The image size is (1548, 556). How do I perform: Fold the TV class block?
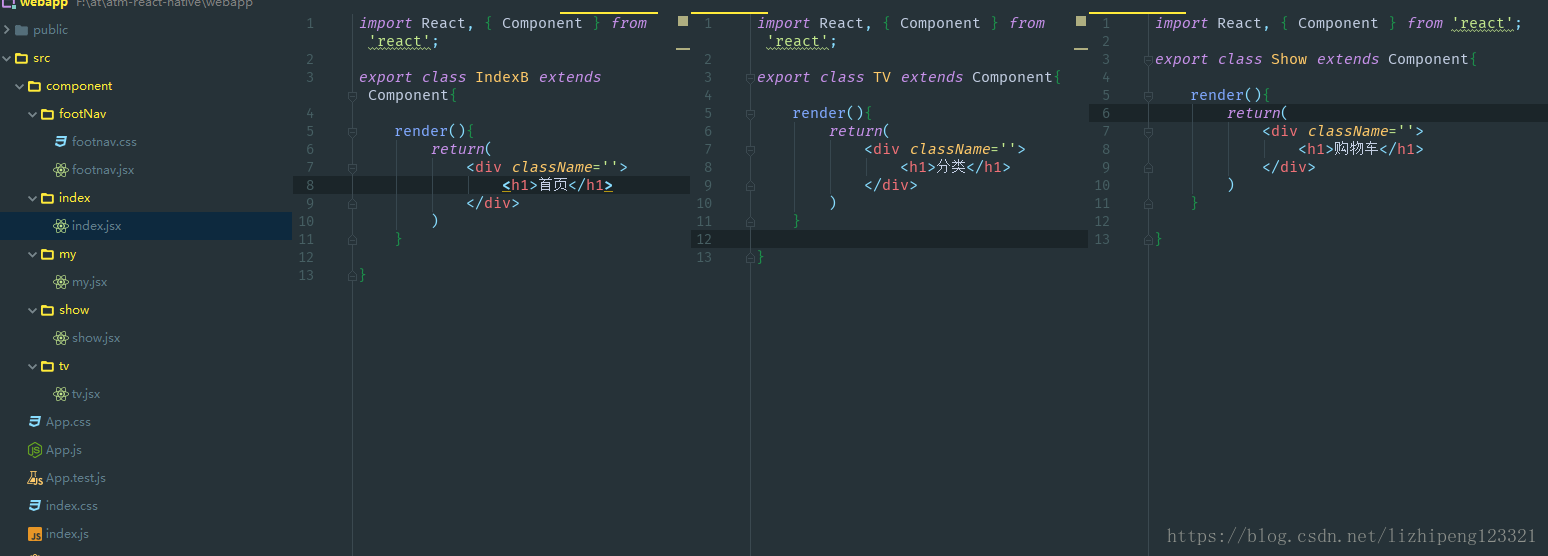click(x=750, y=78)
